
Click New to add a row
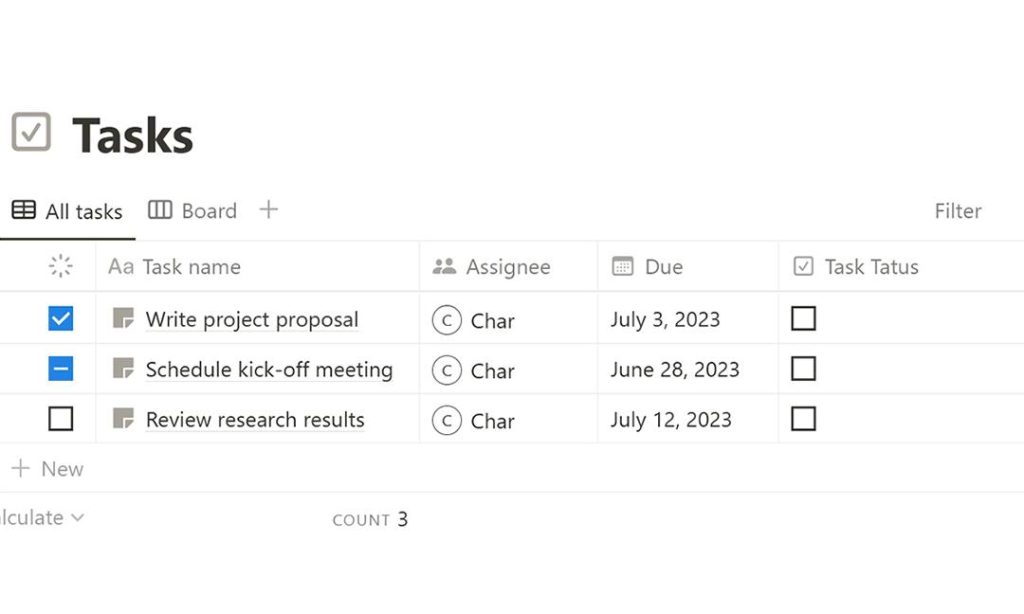tap(48, 468)
